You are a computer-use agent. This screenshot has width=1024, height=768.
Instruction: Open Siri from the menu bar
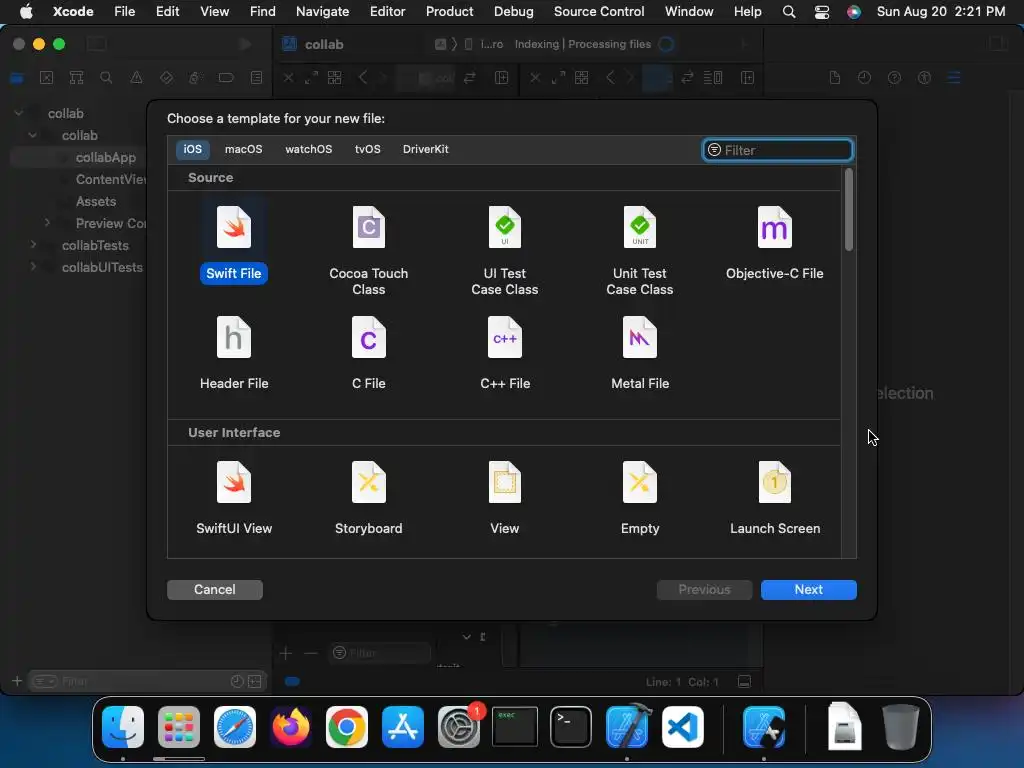854,12
